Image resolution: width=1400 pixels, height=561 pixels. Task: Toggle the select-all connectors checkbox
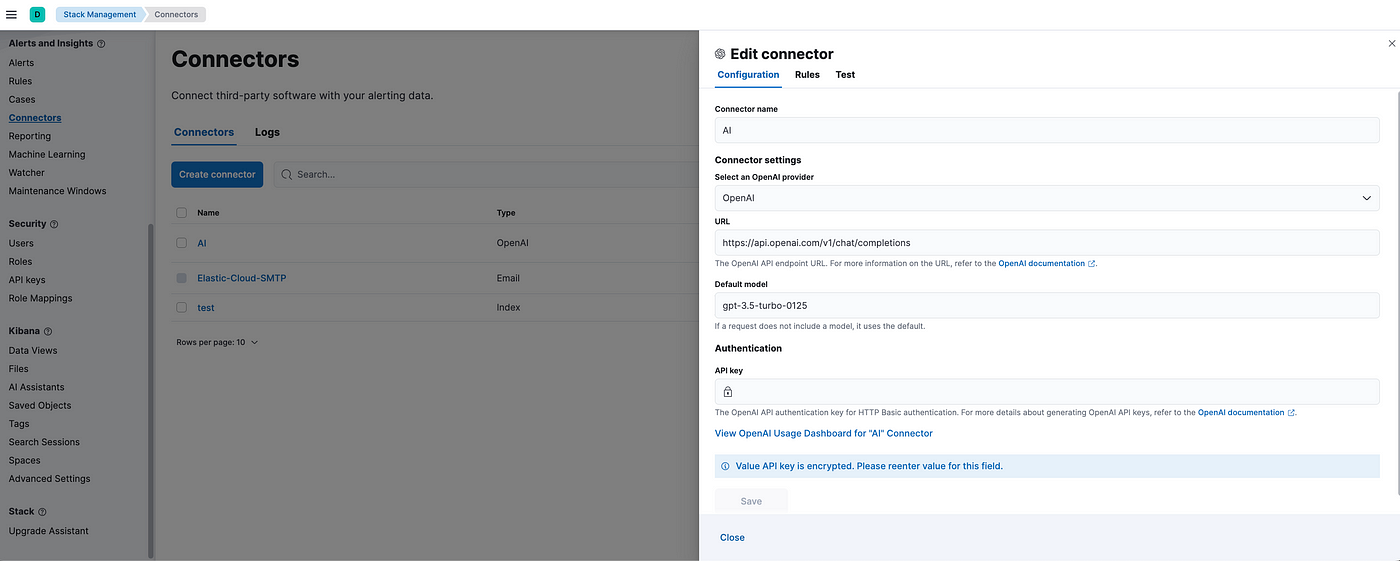181,213
